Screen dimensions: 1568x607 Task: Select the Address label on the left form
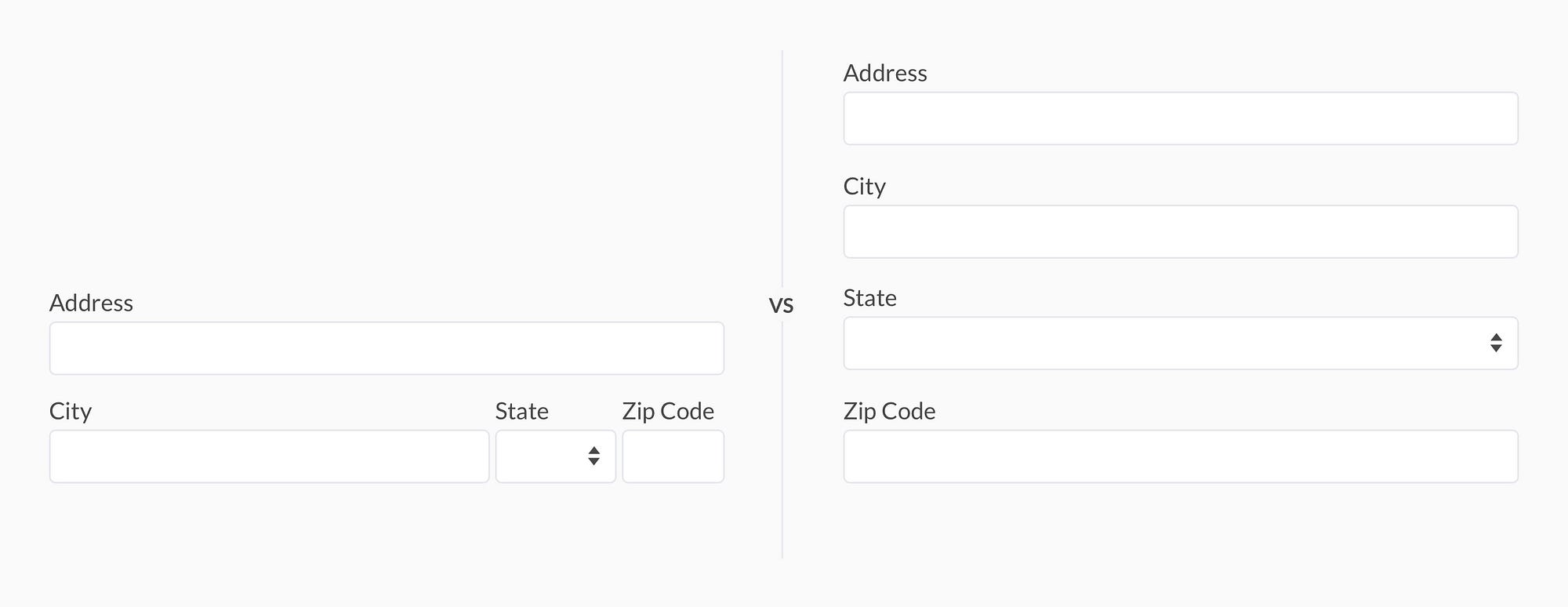(x=92, y=303)
